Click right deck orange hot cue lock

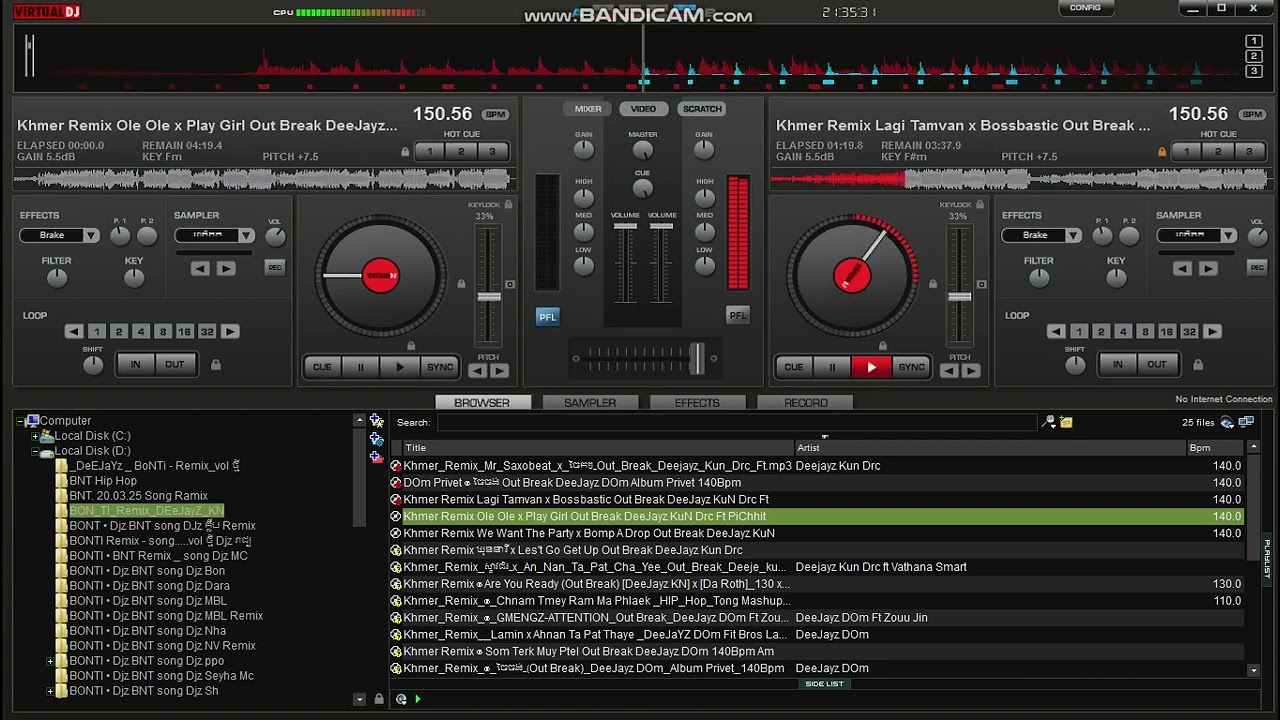coord(1162,152)
